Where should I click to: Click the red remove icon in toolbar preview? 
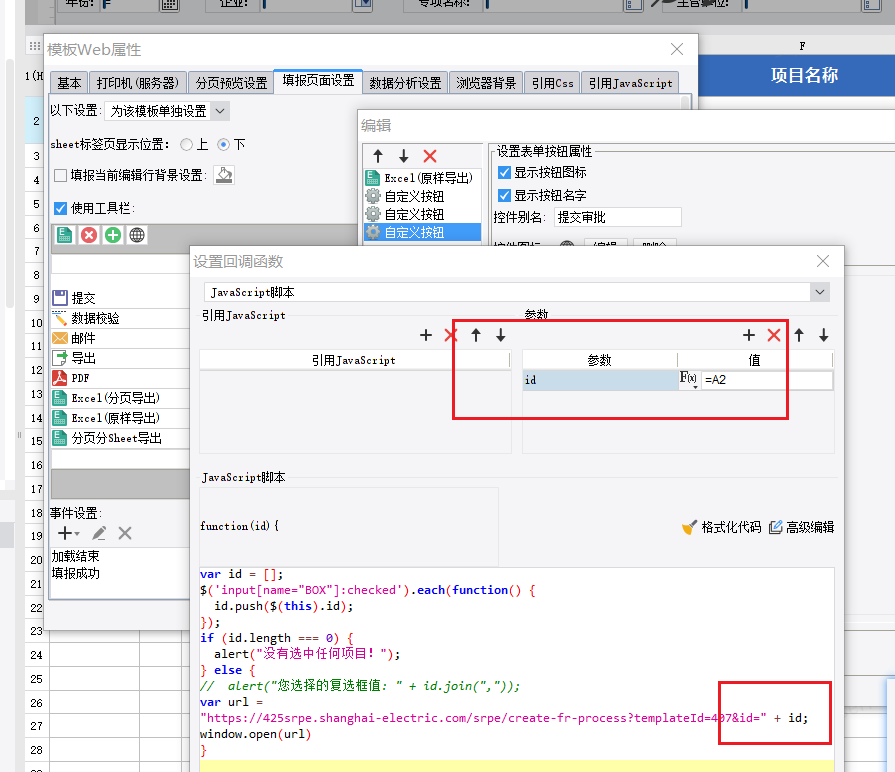click(89, 235)
